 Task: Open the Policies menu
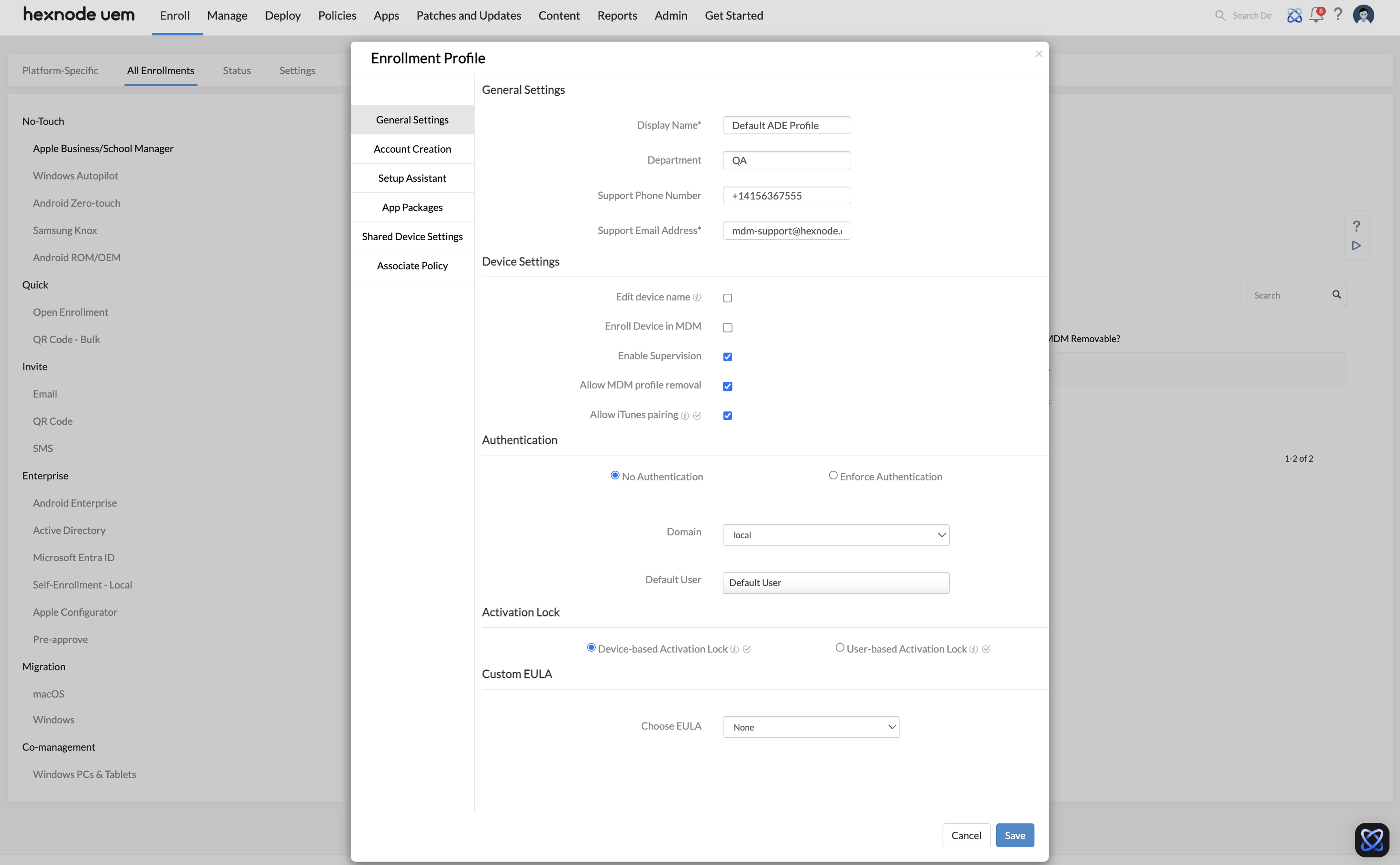pos(337,15)
